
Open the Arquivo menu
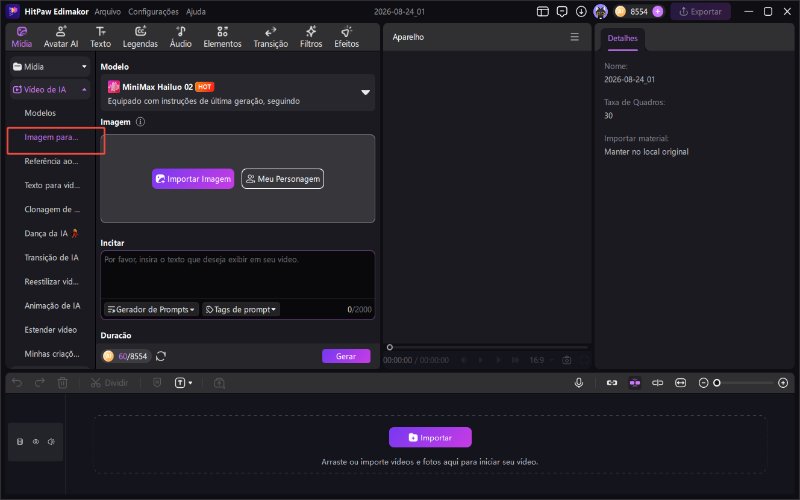click(108, 11)
